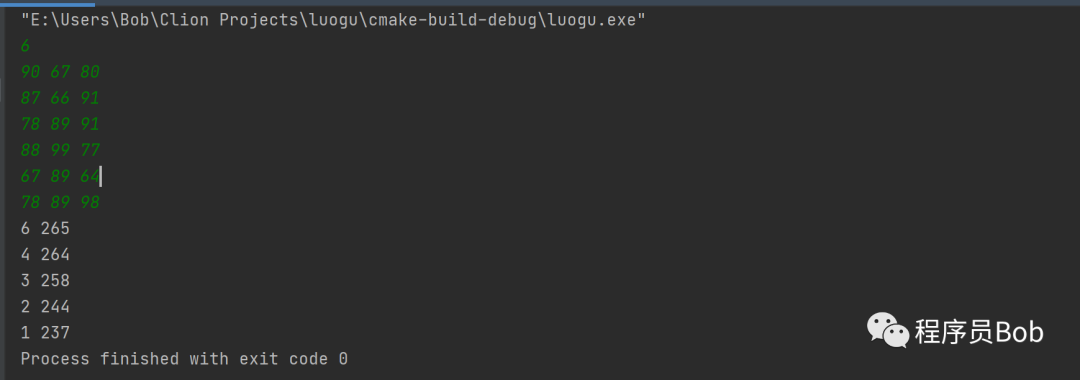Click the WeChat logo in the watermark
The image size is (1080, 380).
[x=888, y=330]
